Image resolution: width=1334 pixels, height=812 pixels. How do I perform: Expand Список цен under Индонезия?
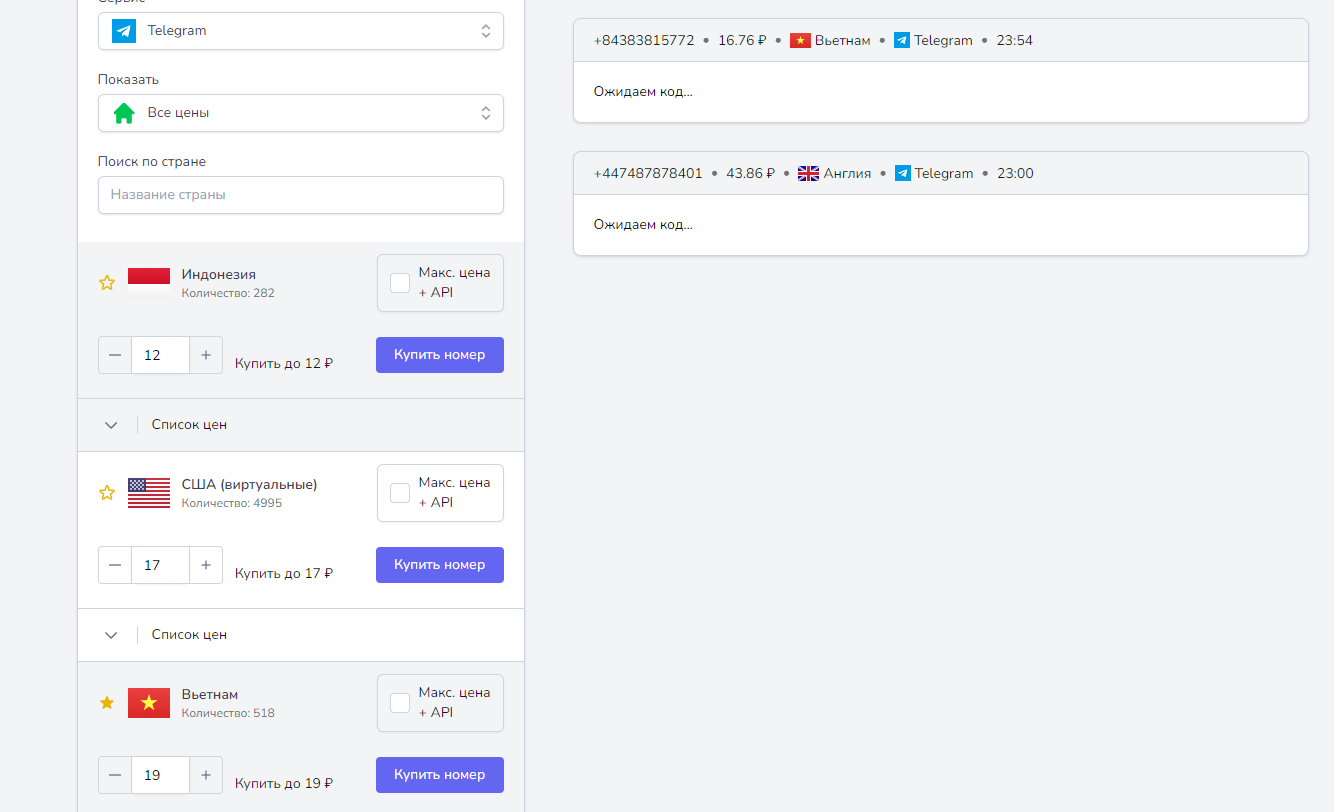coord(301,425)
